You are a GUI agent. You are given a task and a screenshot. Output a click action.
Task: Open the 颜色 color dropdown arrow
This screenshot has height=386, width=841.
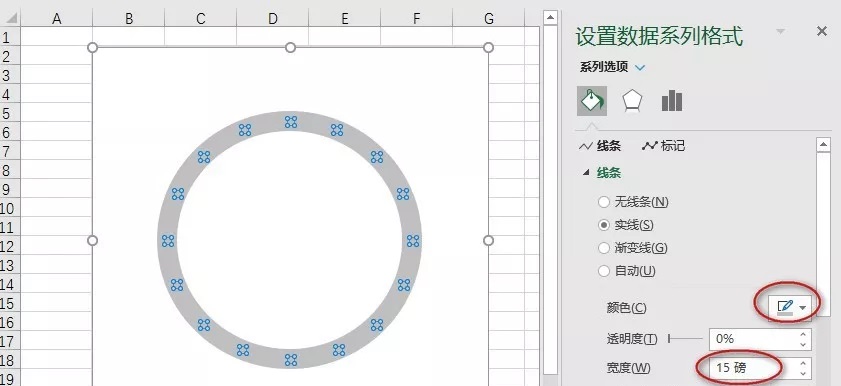click(802, 308)
